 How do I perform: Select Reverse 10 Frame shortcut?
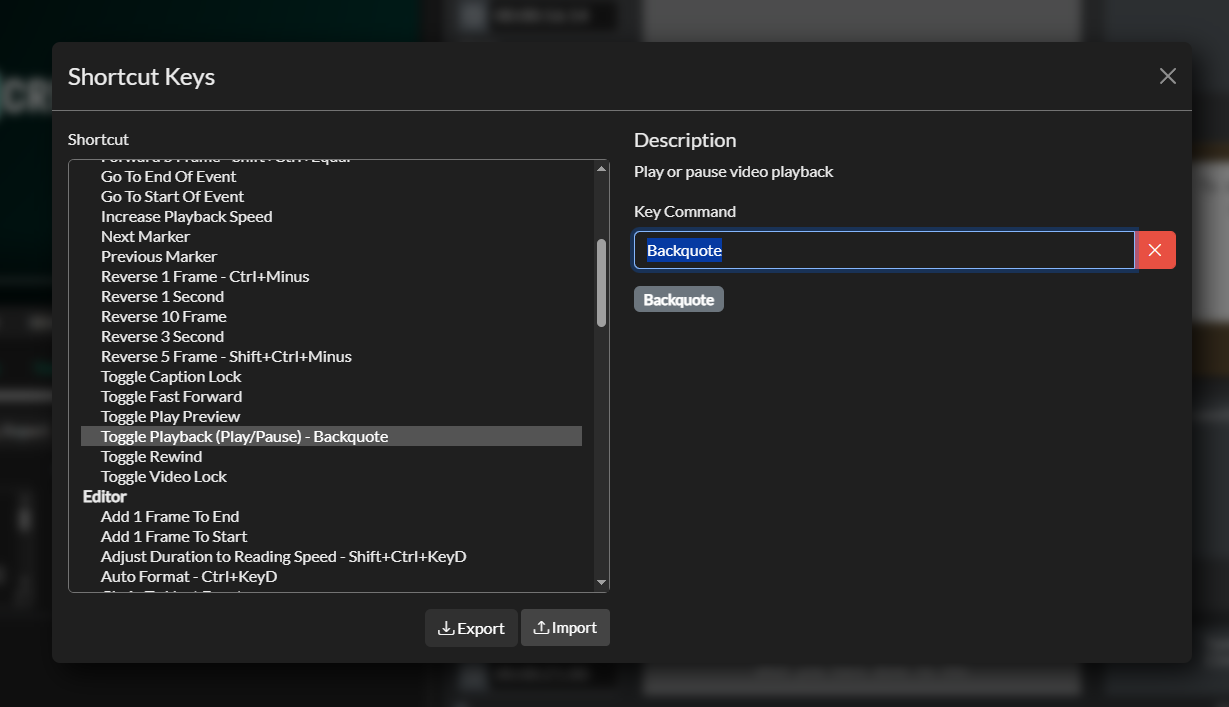[331, 317]
